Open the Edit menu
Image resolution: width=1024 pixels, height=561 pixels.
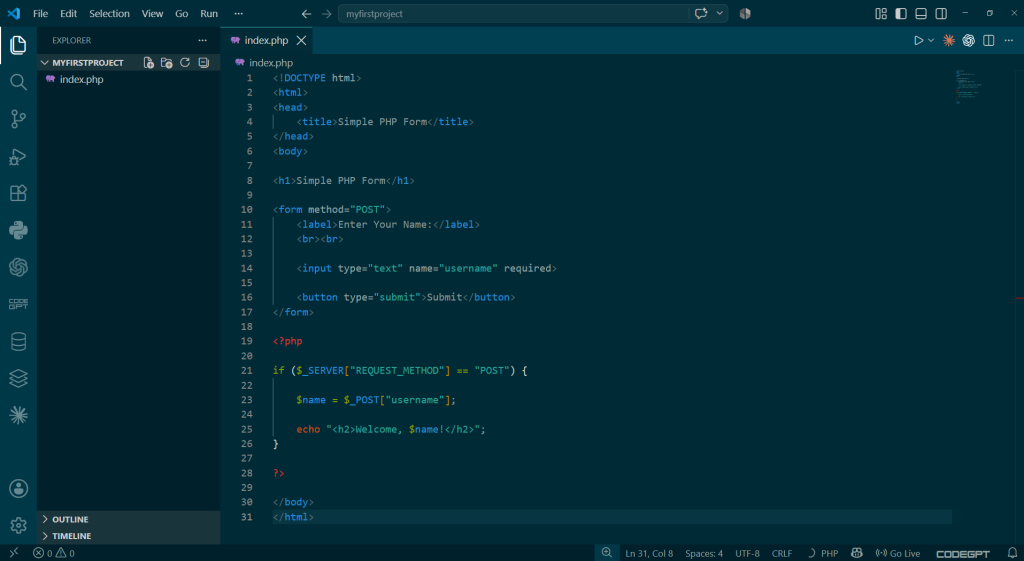pyautogui.click(x=69, y=13)
